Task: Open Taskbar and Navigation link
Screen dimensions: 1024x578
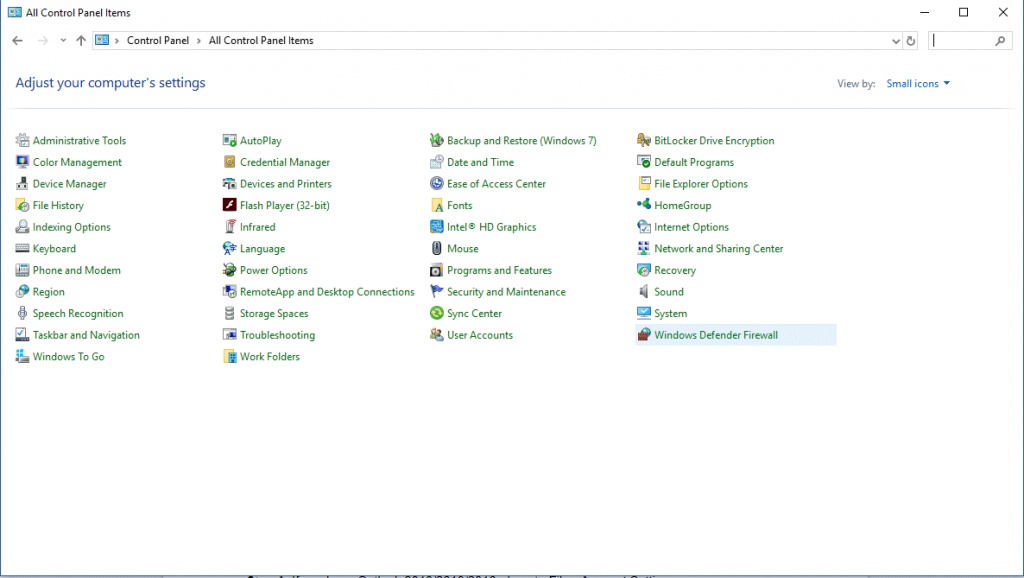Action: click(x=86, y=334)
